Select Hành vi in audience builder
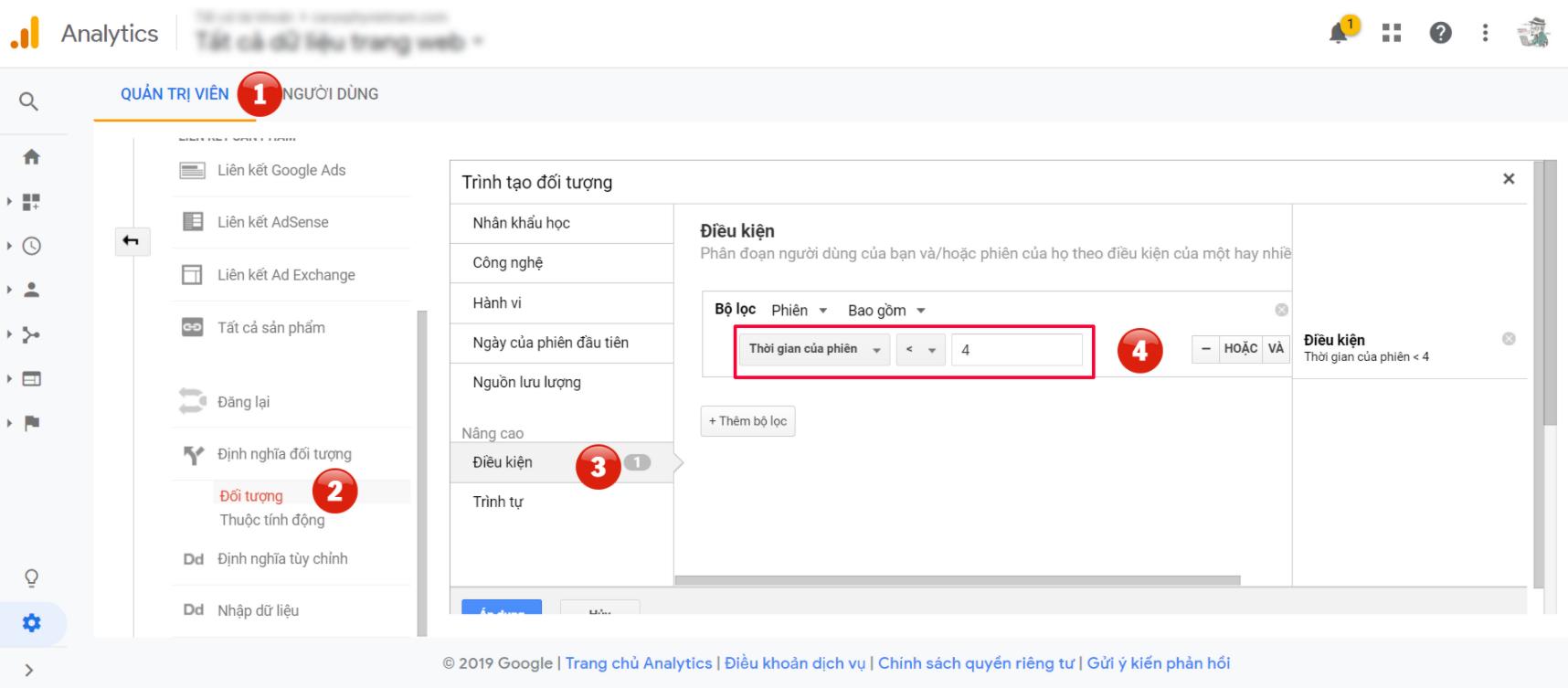Viewport: 1568px width, 688px height. click(562, 303)
